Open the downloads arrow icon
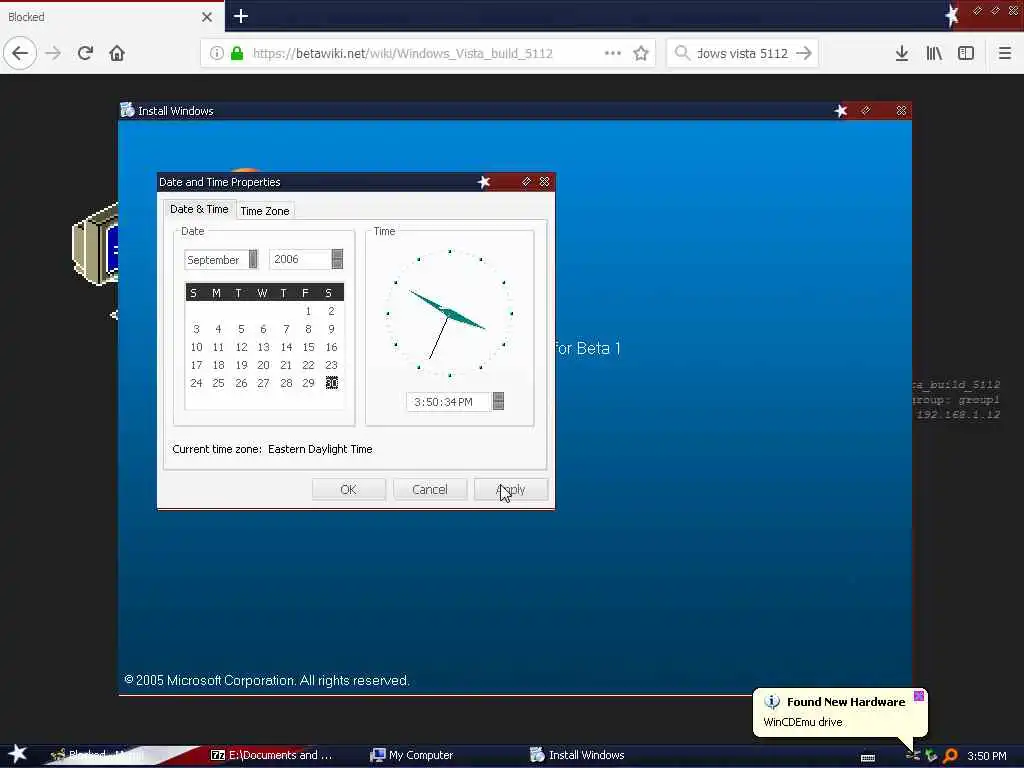The width and height of the screenshot is (1024, 768). [902, 53]
